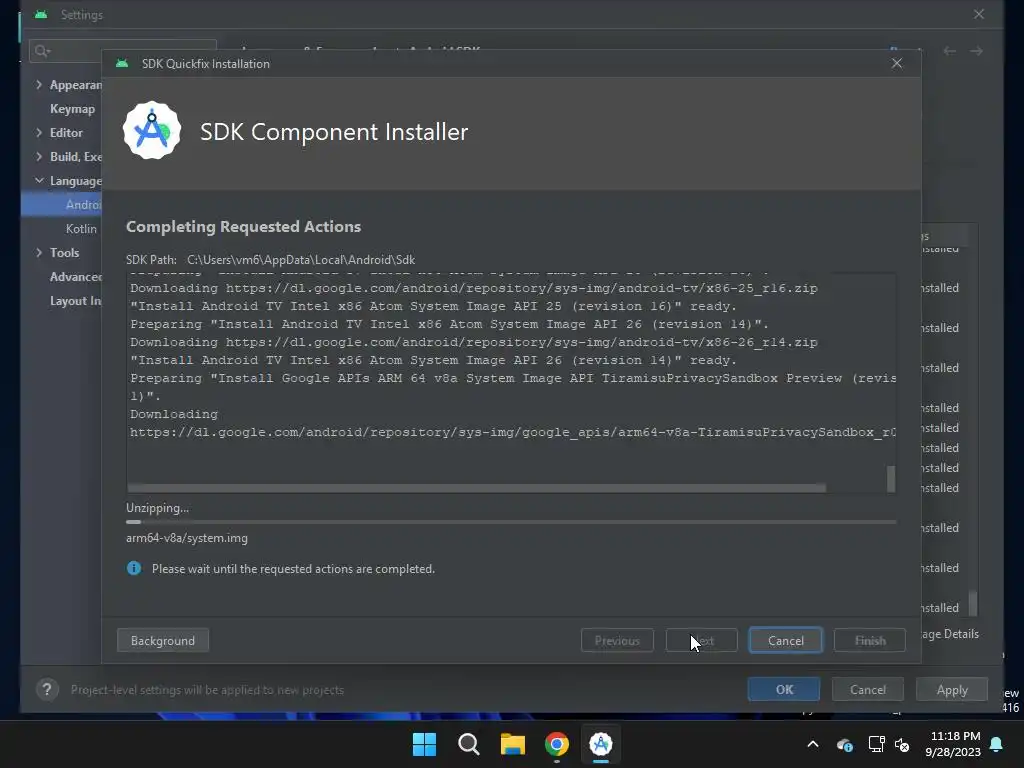Image resolution: width=1024 pixels, height=768 pixels.
Task: Click the 'Completing Requested Actions' heading
Action: [x=244, y=227]
